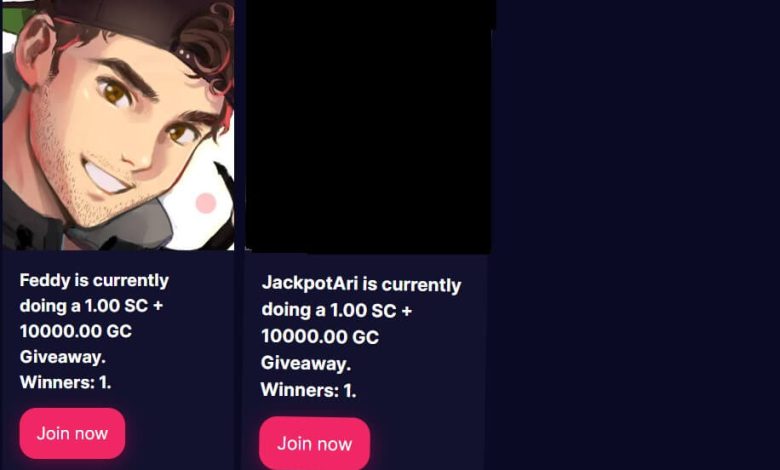Click the pink cheek spot on the mascot

pyautogui.click(x=205, y=203)
